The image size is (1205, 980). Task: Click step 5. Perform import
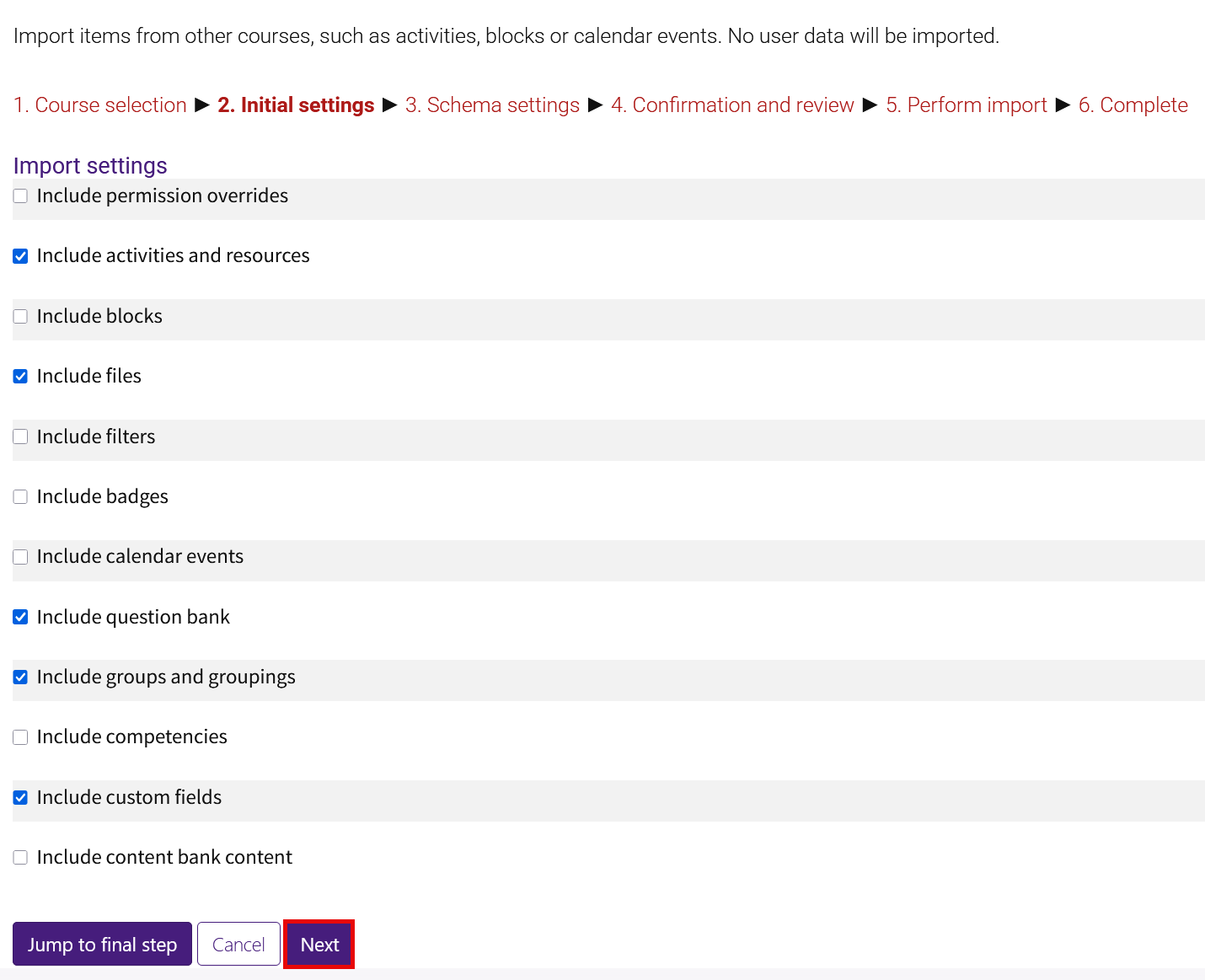coord(967,105)
